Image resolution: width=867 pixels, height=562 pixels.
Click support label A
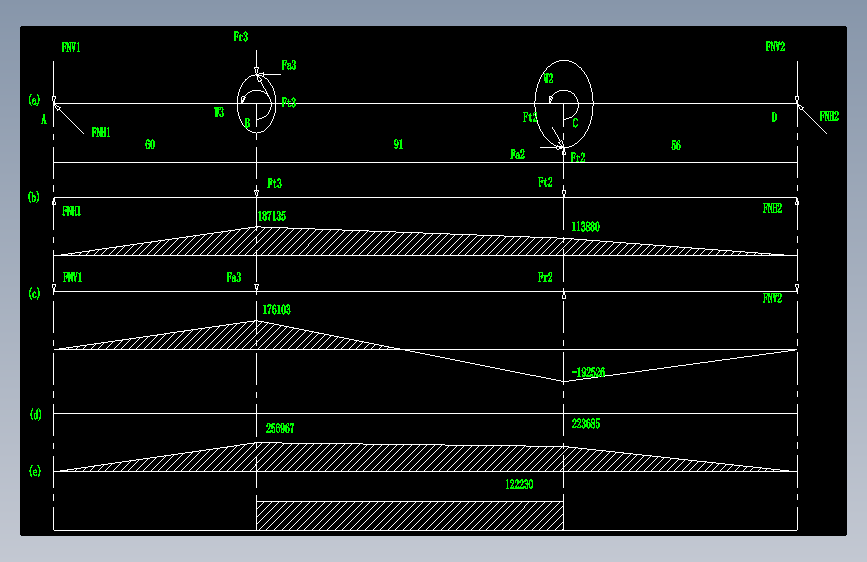44,119
